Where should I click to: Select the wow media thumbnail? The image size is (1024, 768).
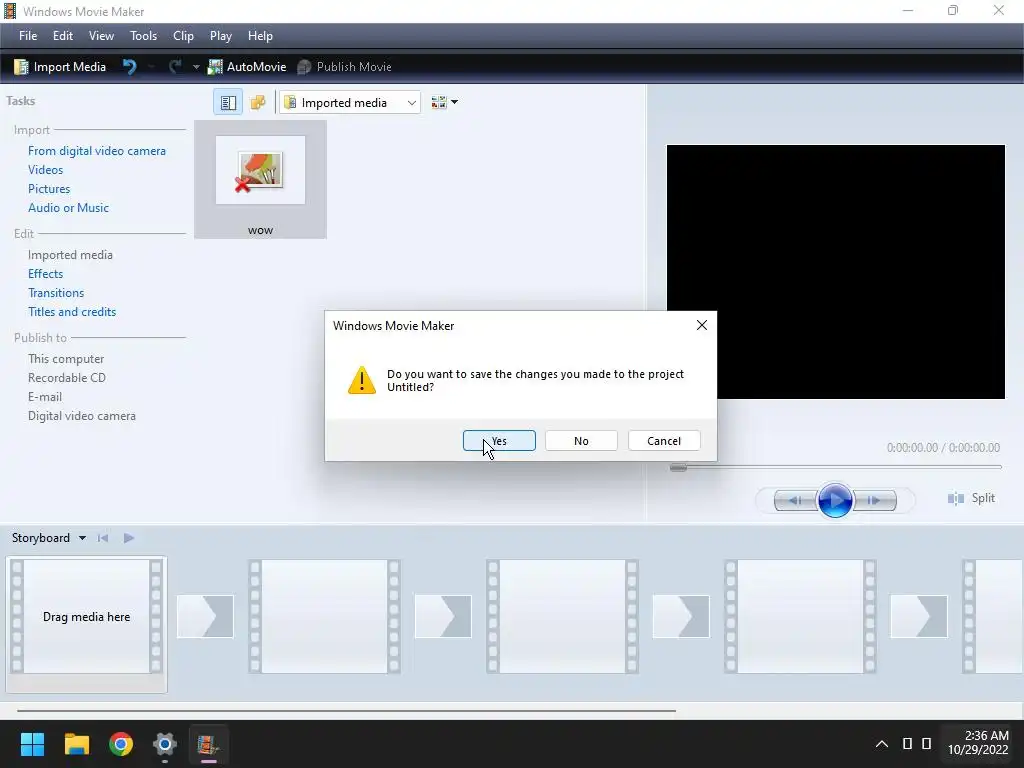261,180
